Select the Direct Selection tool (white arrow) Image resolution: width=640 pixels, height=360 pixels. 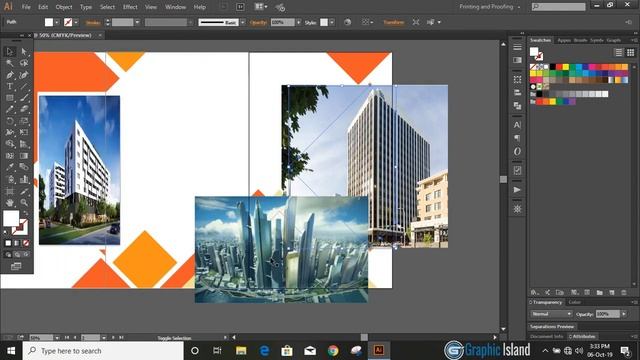click(24, 51)
